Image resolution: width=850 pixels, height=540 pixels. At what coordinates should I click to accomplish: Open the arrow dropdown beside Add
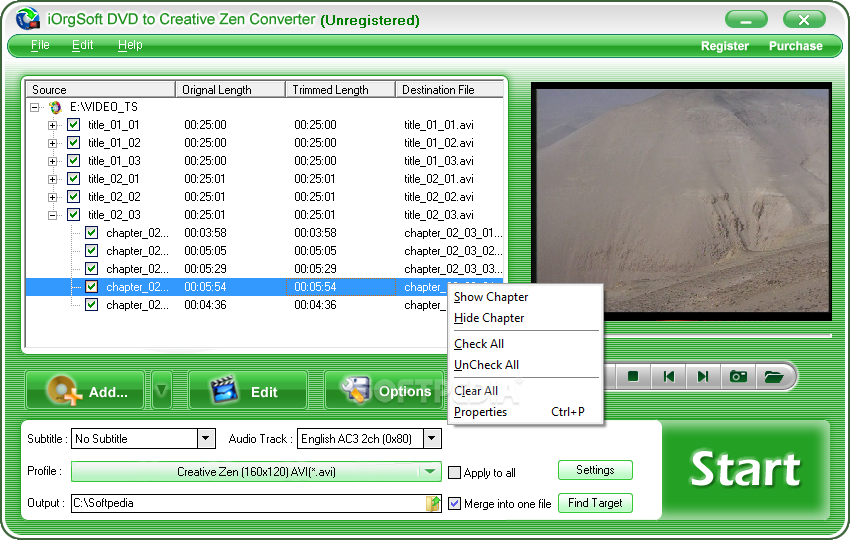(162, 390)
